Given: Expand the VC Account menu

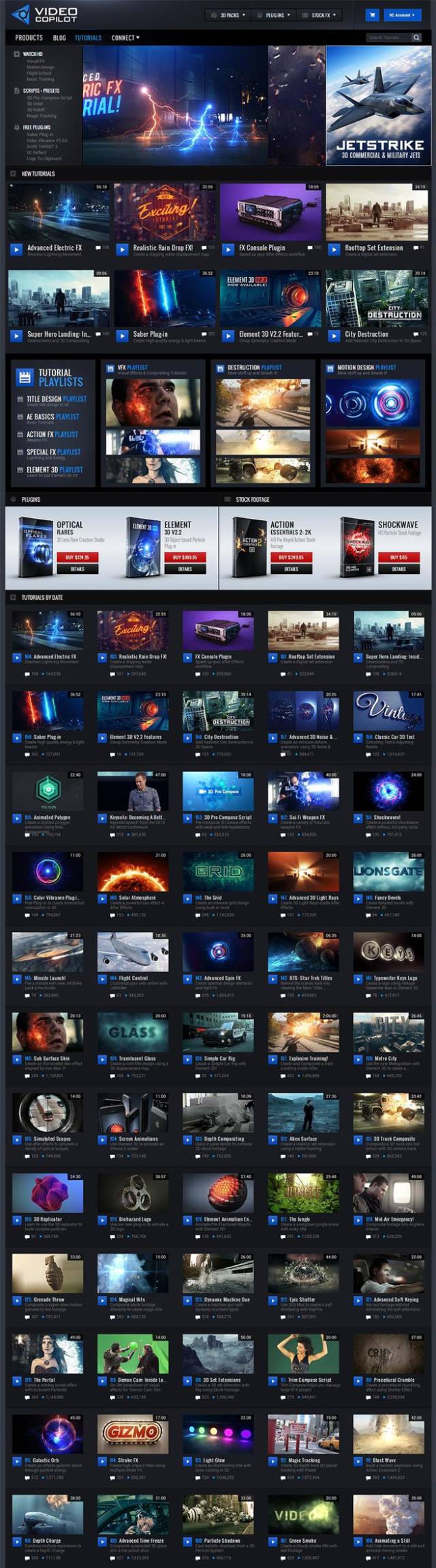Looking at the screenshot, I should (402, 14).
